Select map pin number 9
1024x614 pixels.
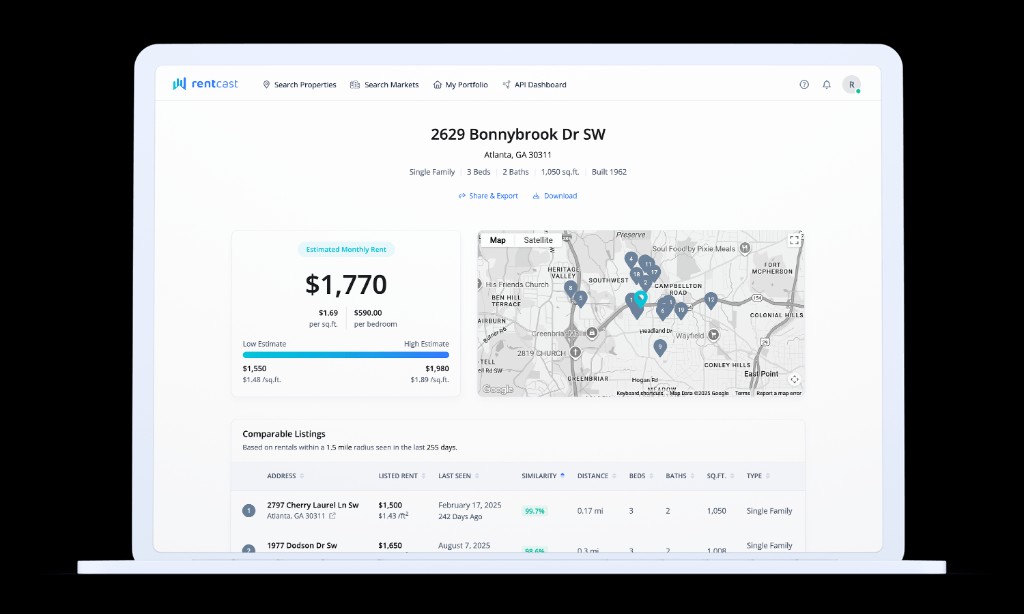coord(660,347)
